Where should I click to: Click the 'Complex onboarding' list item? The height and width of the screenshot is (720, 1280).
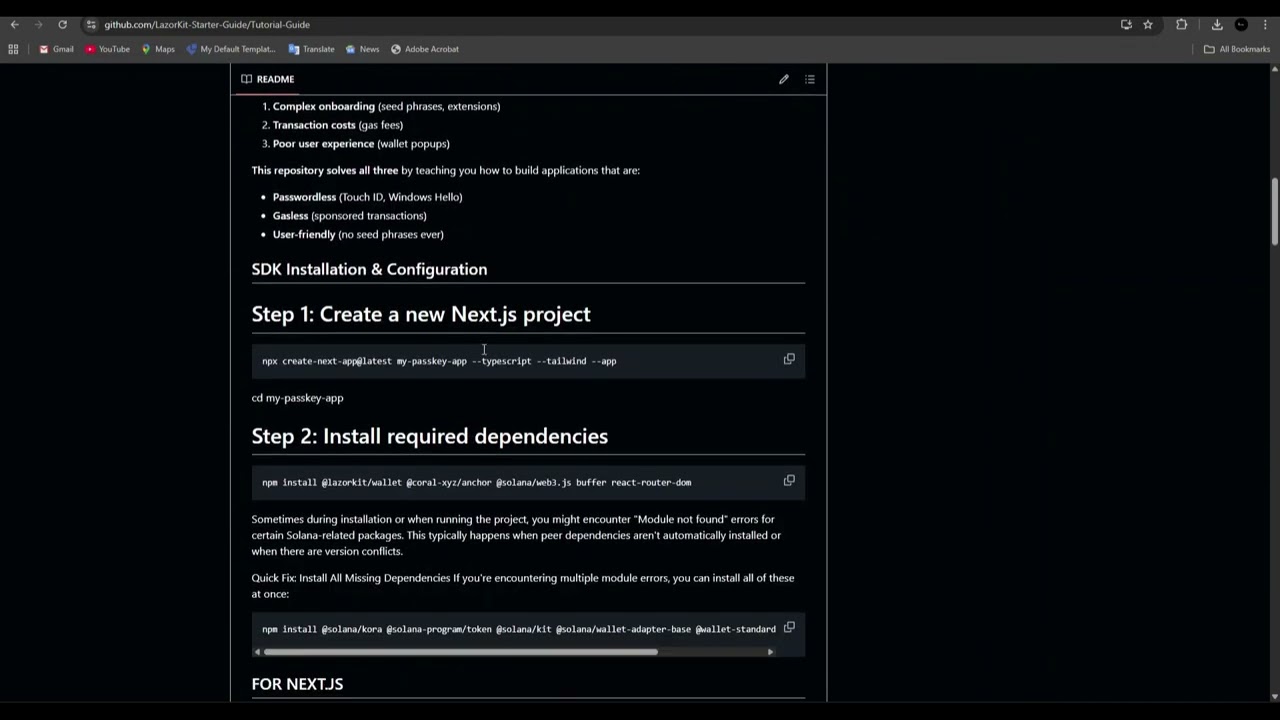(x=386, y=106)
